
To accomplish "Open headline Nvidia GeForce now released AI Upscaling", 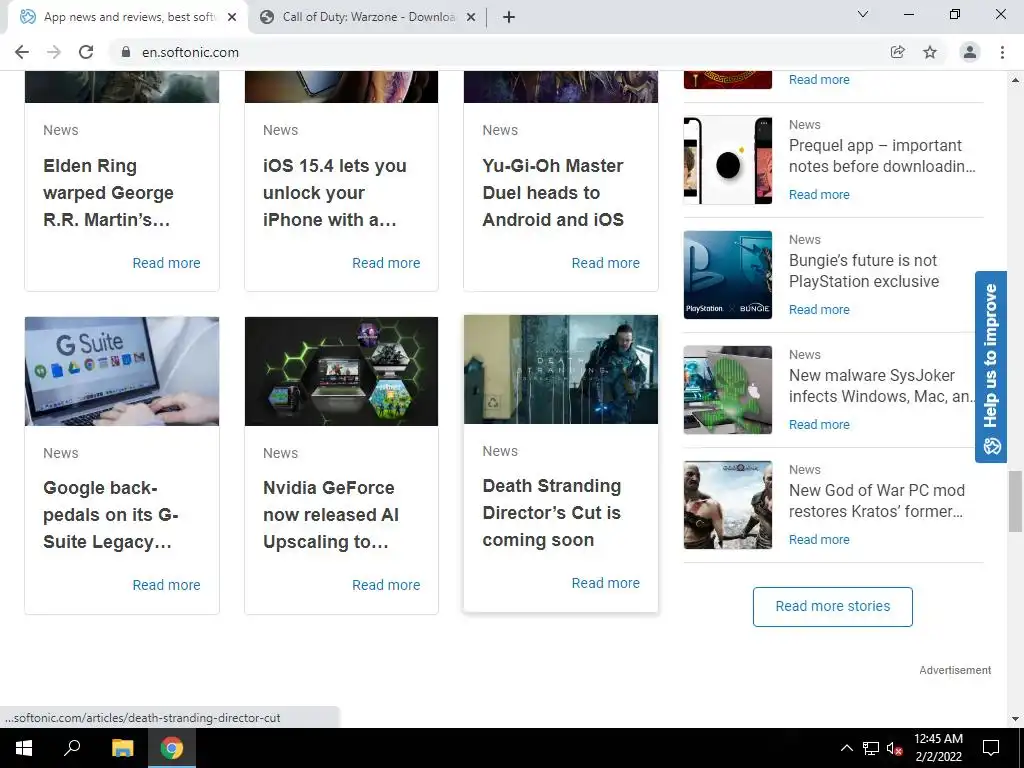I will pyautogui.click(x=330, y=515).
